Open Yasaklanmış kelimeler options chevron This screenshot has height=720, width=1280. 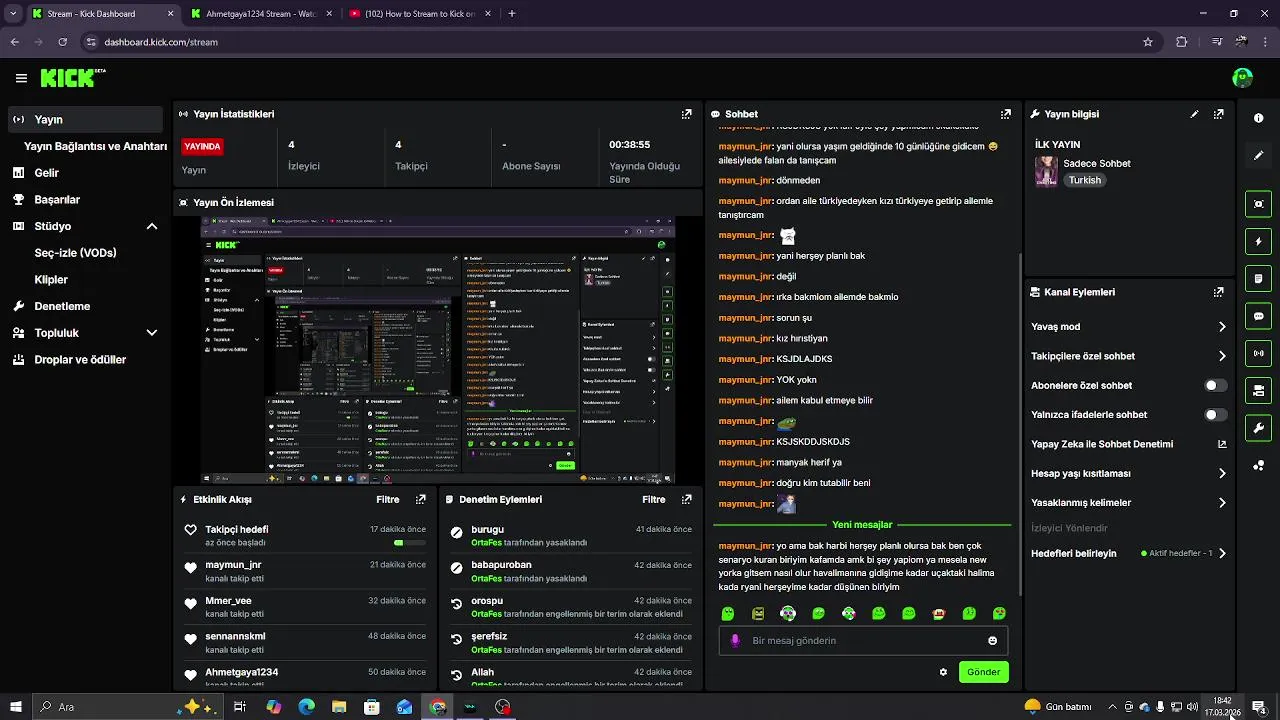[x=1222, y=503]
